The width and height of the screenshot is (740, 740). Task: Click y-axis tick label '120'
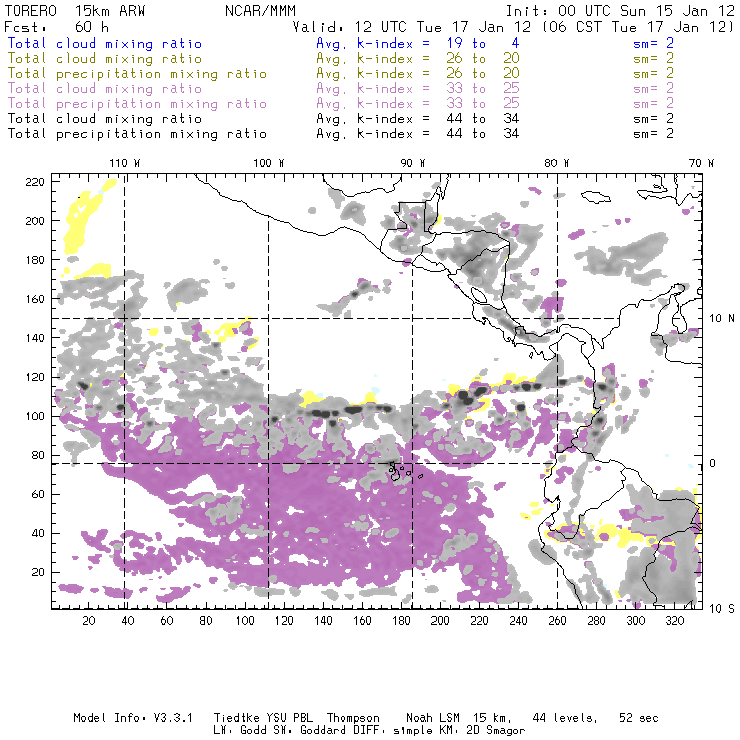point(35,377)
